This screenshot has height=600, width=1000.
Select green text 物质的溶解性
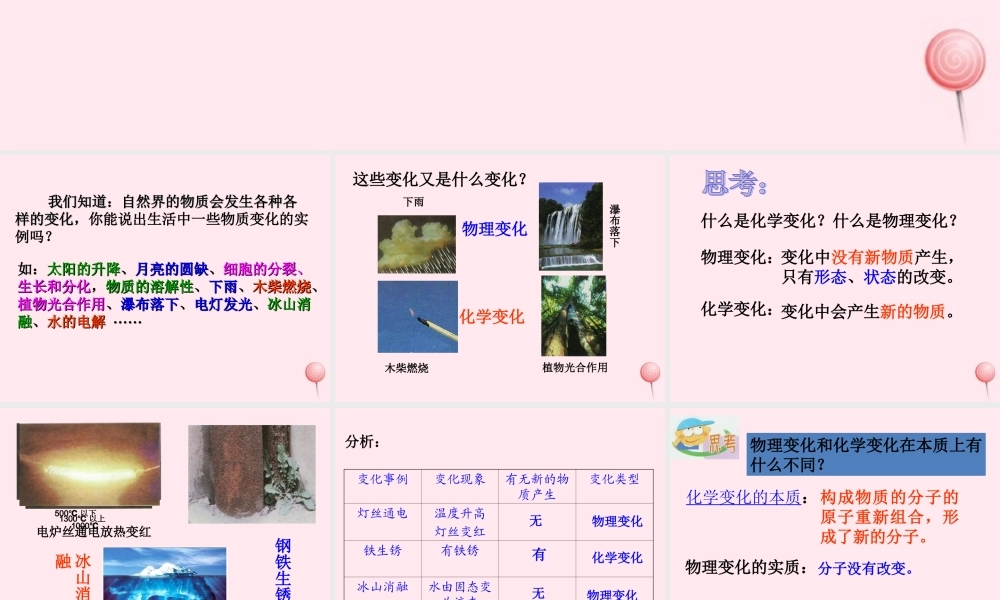coord(149,288)
